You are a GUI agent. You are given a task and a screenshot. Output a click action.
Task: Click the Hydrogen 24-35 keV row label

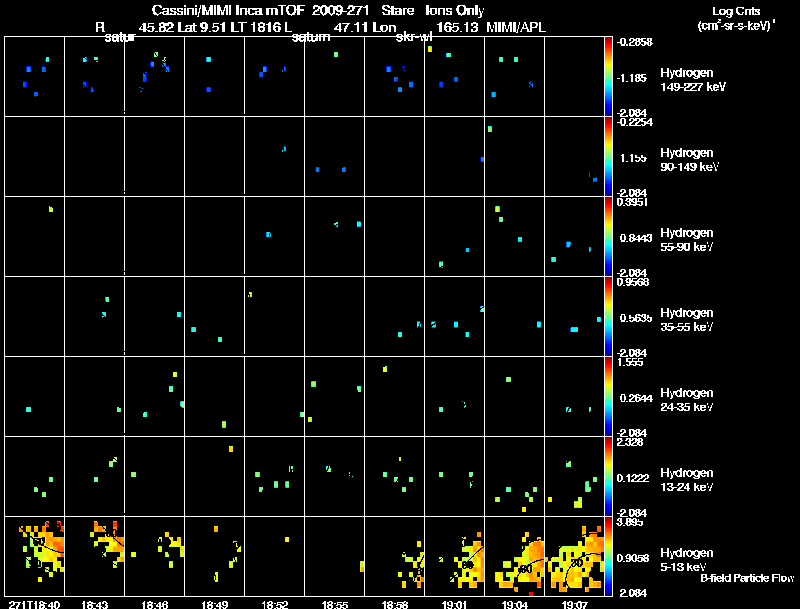pos(687,400)
